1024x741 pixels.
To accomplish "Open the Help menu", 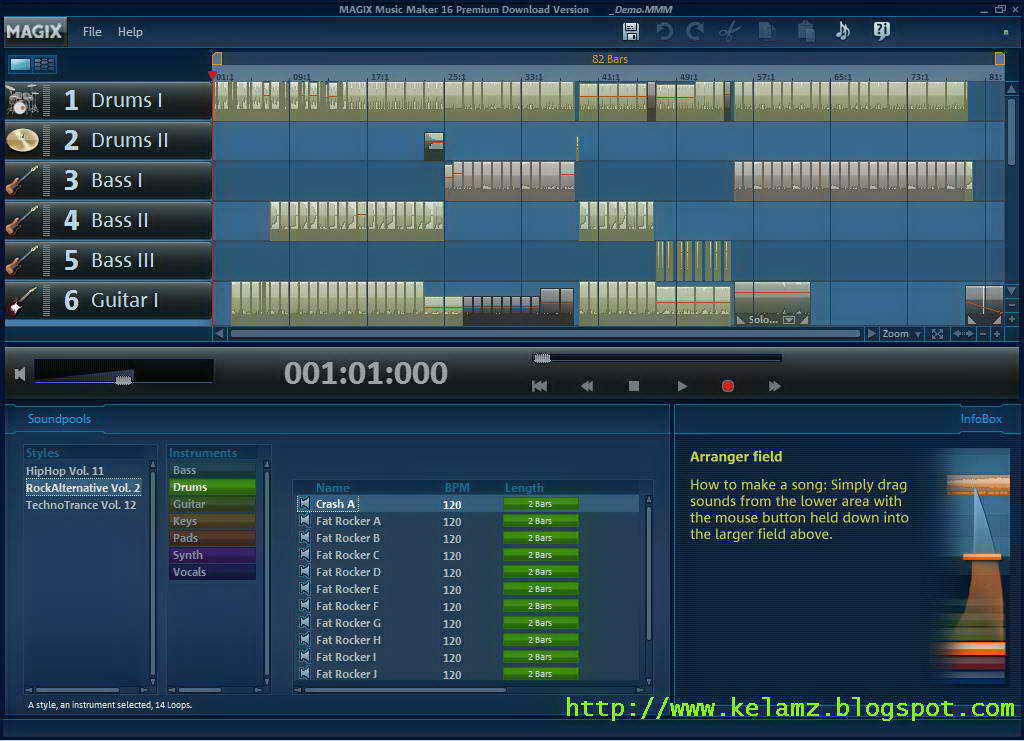I will pyautogui.click(x=130, y=31).
